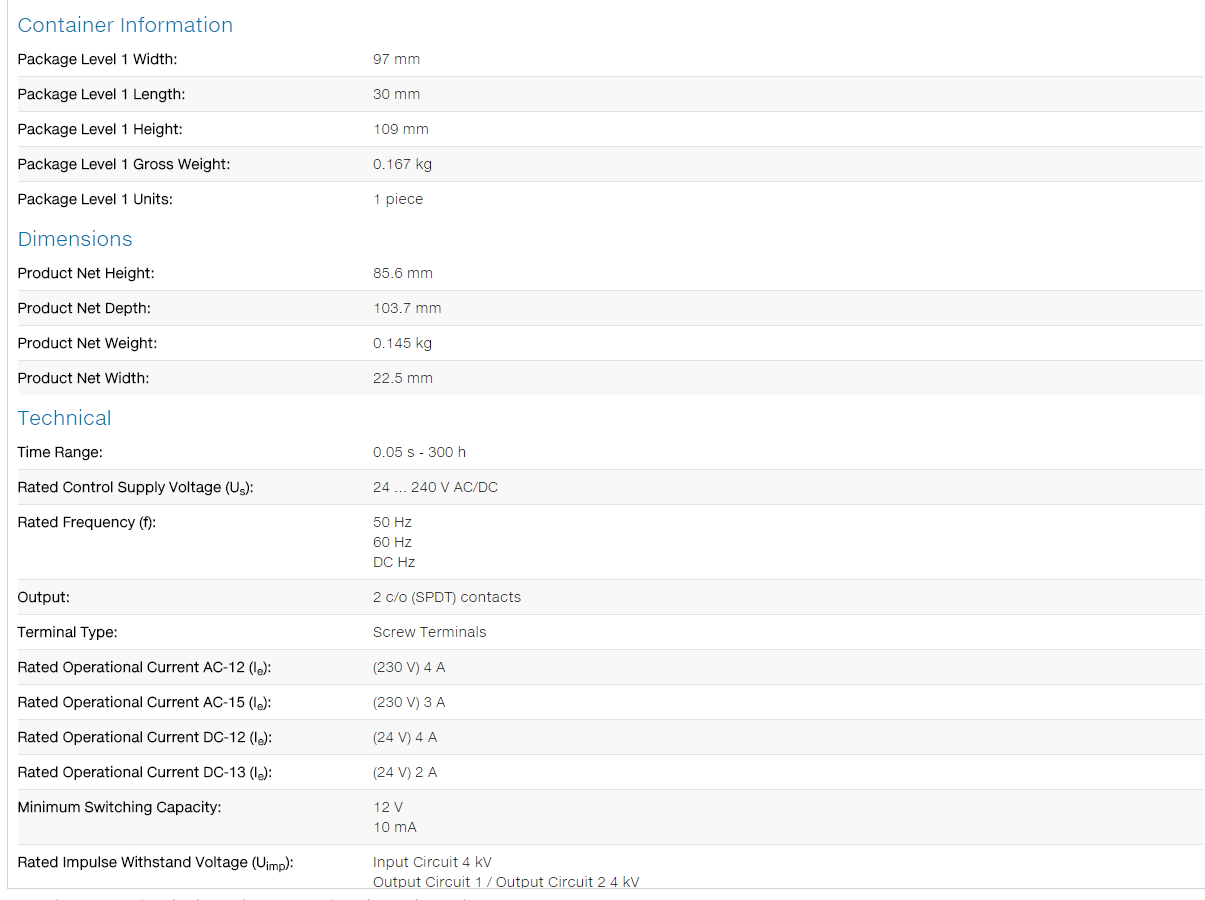This screenshot has height=900, width=1205.
Task: Select the Rated Frequency (f) label
Action: pos(87,522)
